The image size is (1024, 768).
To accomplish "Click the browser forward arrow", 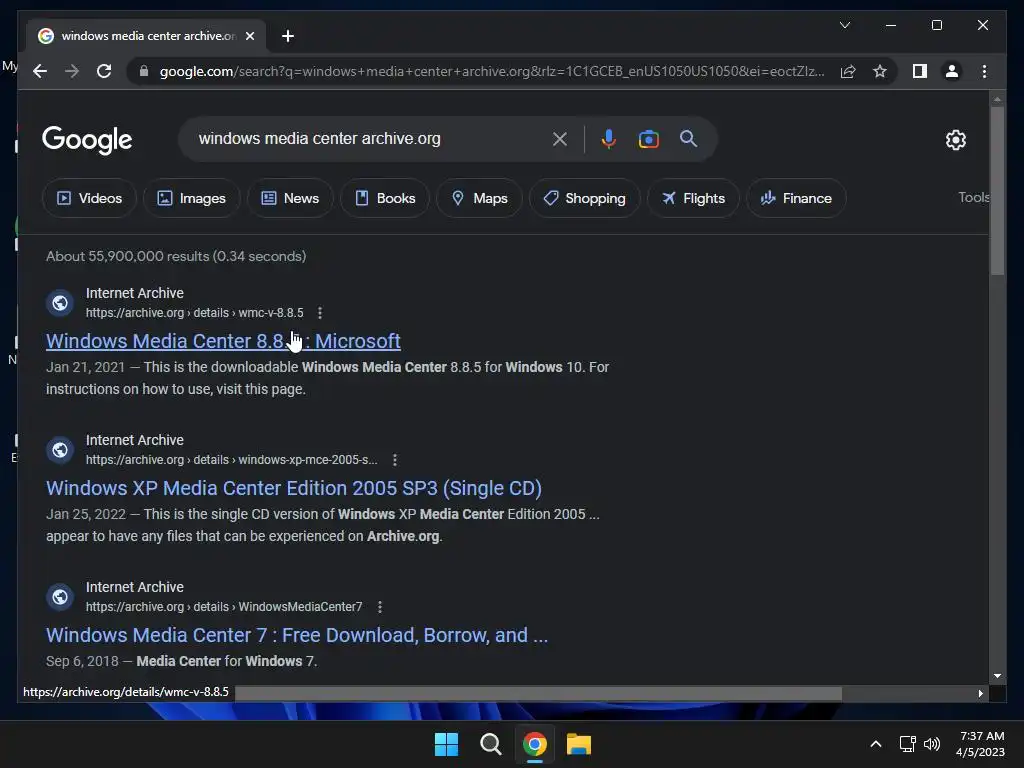I will point(72,71).
